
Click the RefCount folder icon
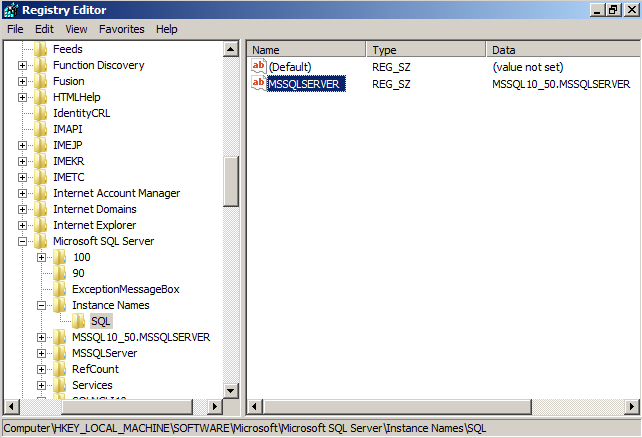[59, 369]
